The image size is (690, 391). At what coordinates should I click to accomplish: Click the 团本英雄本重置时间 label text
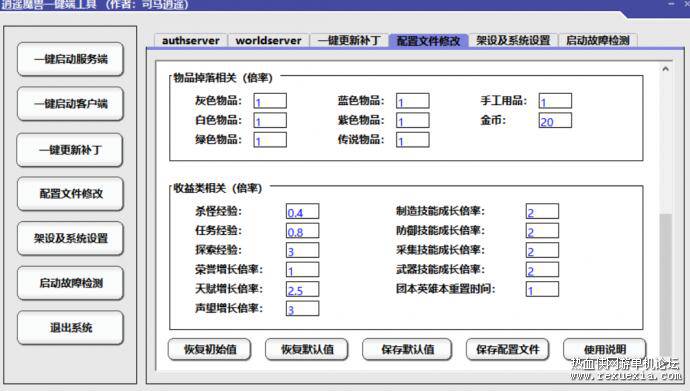pos(445,289)
